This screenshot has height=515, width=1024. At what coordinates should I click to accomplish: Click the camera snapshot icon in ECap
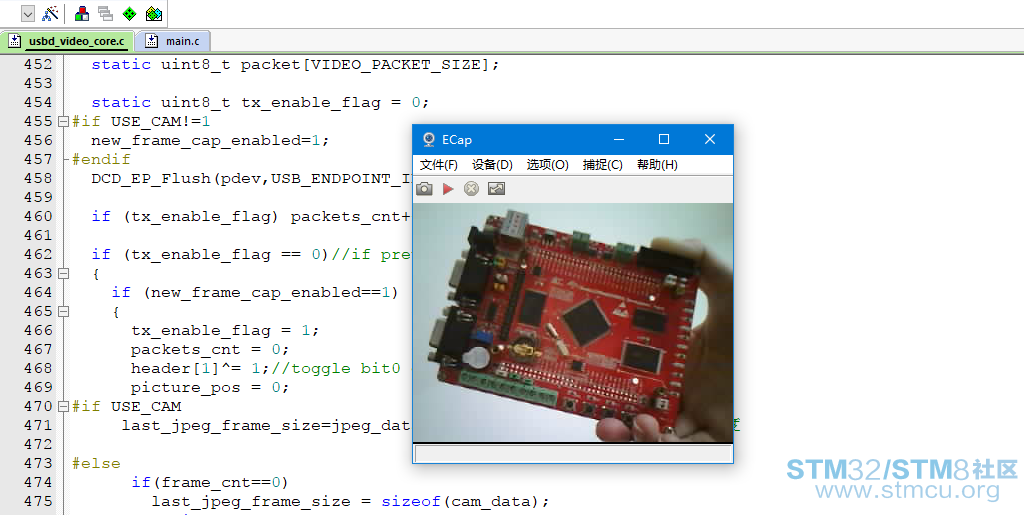click(424, 189)
